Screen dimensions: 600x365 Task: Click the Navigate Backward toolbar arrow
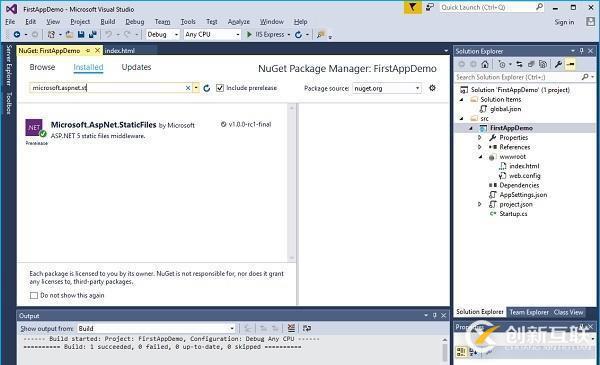17,34
